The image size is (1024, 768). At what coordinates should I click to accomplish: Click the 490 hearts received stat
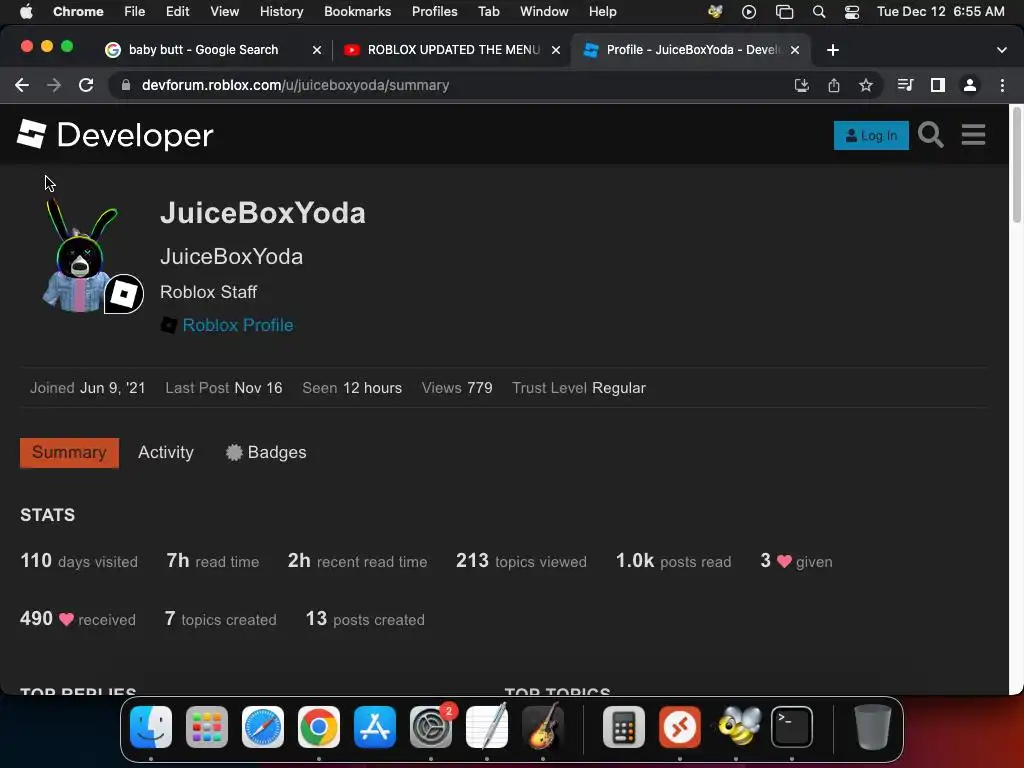click(78, 619)
